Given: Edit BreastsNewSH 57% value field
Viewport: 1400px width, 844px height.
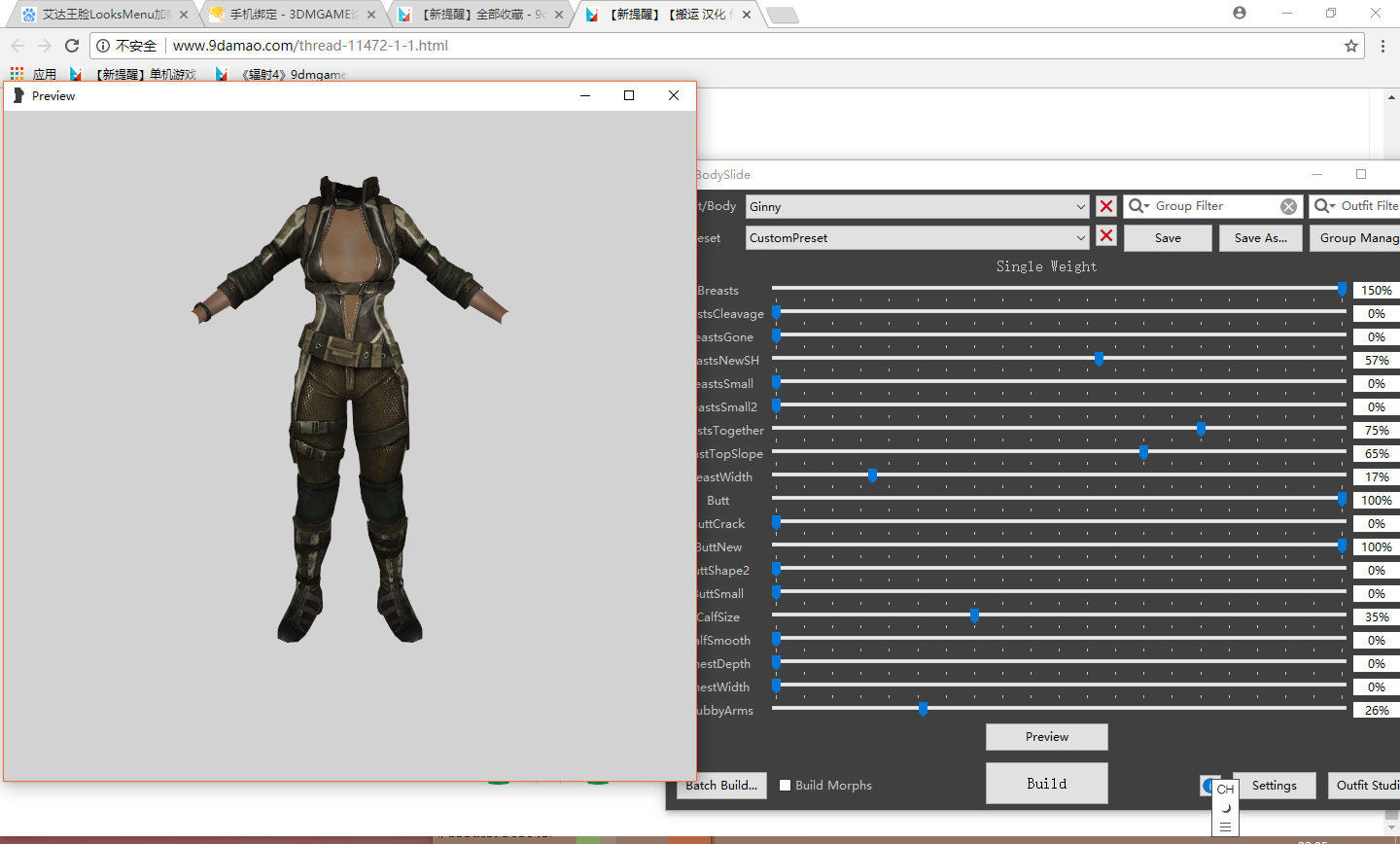Looking at the screenshot, I should pos(1377,360).
